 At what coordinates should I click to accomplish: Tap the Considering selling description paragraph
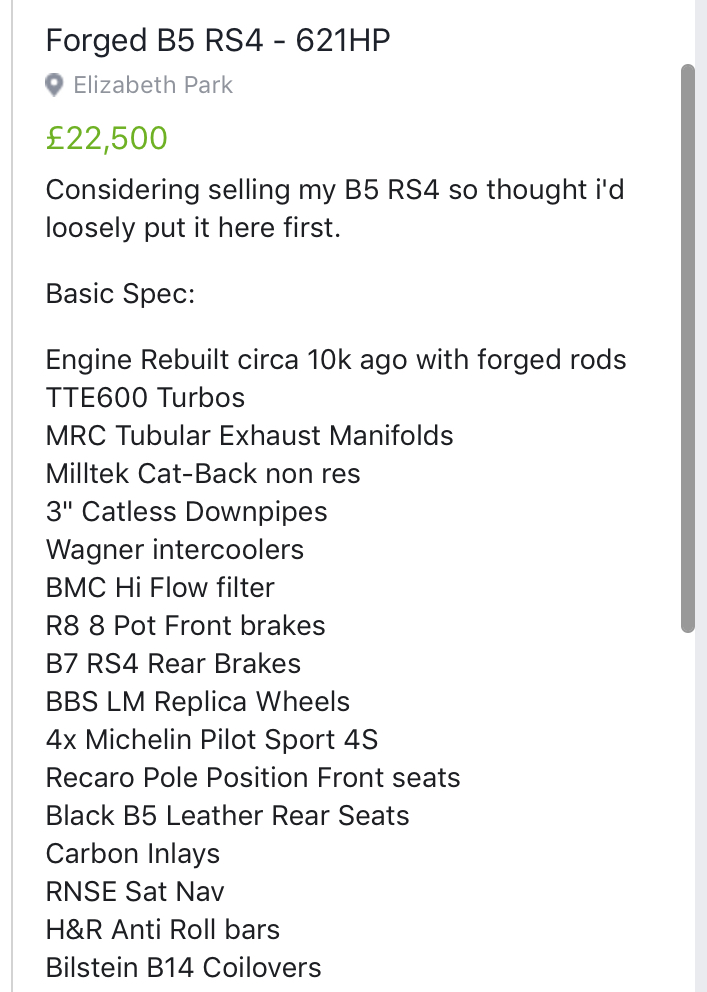tap(335, 208)
